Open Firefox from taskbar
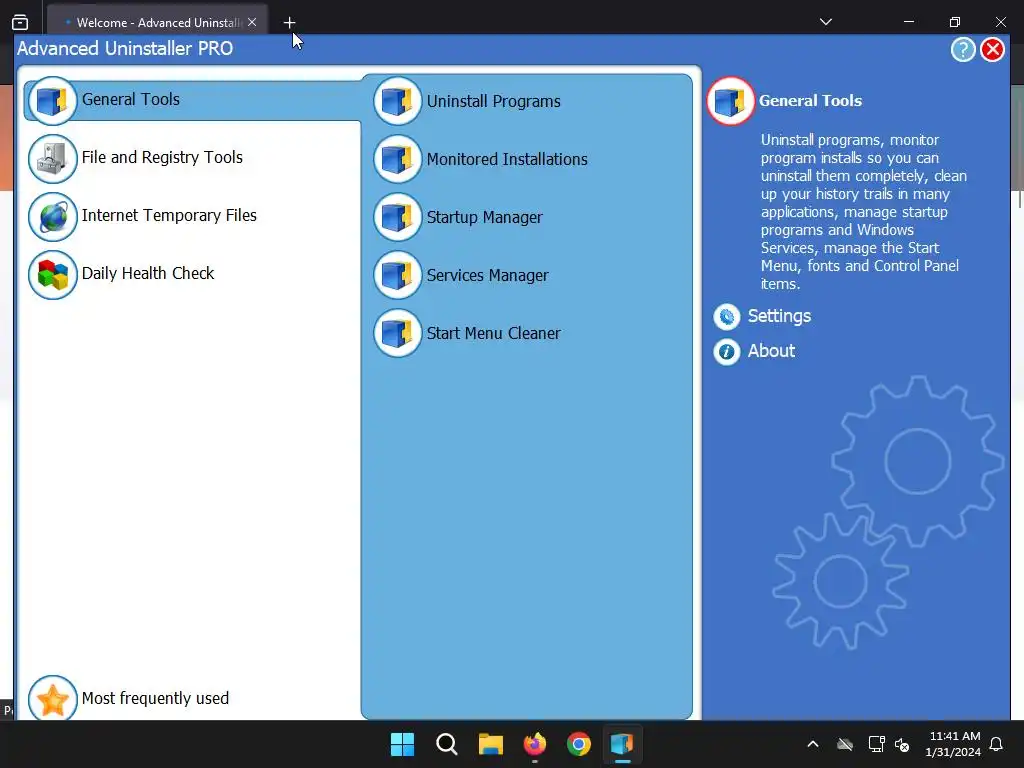 535,744
